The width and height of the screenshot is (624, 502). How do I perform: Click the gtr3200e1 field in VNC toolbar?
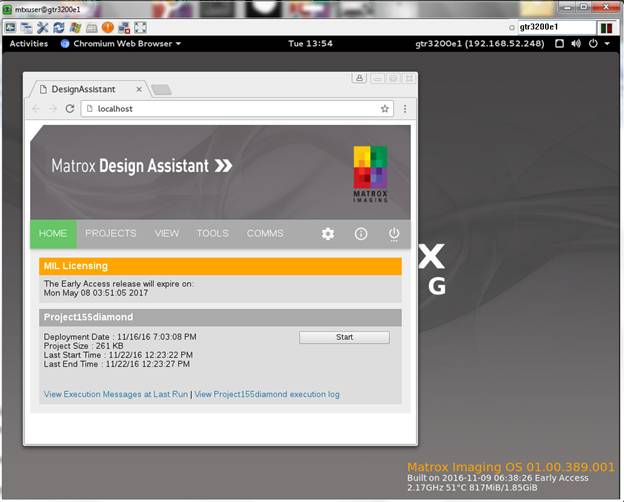tap(556, 27)
